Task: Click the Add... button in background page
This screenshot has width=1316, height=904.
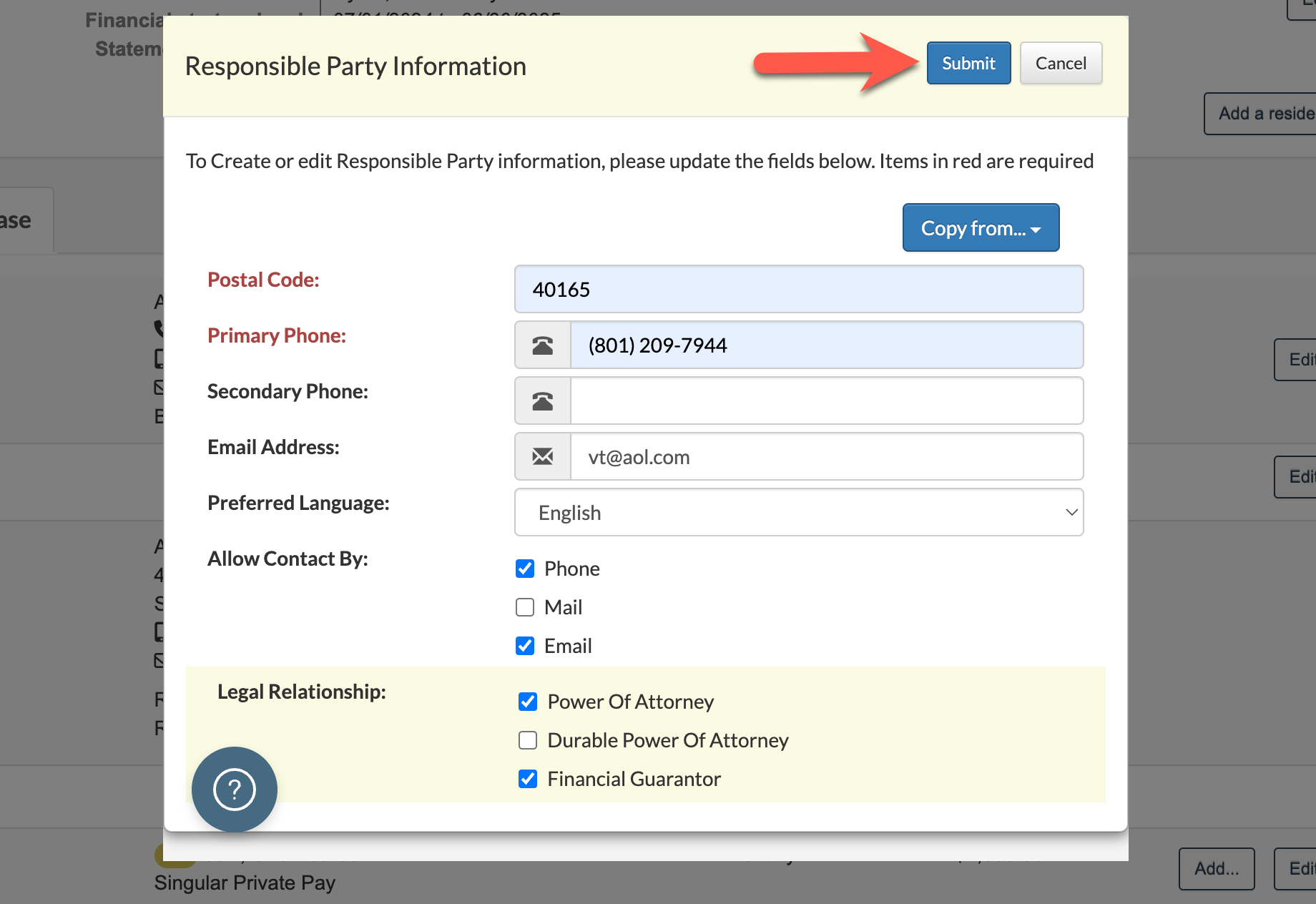Action: pos(1217,869)
